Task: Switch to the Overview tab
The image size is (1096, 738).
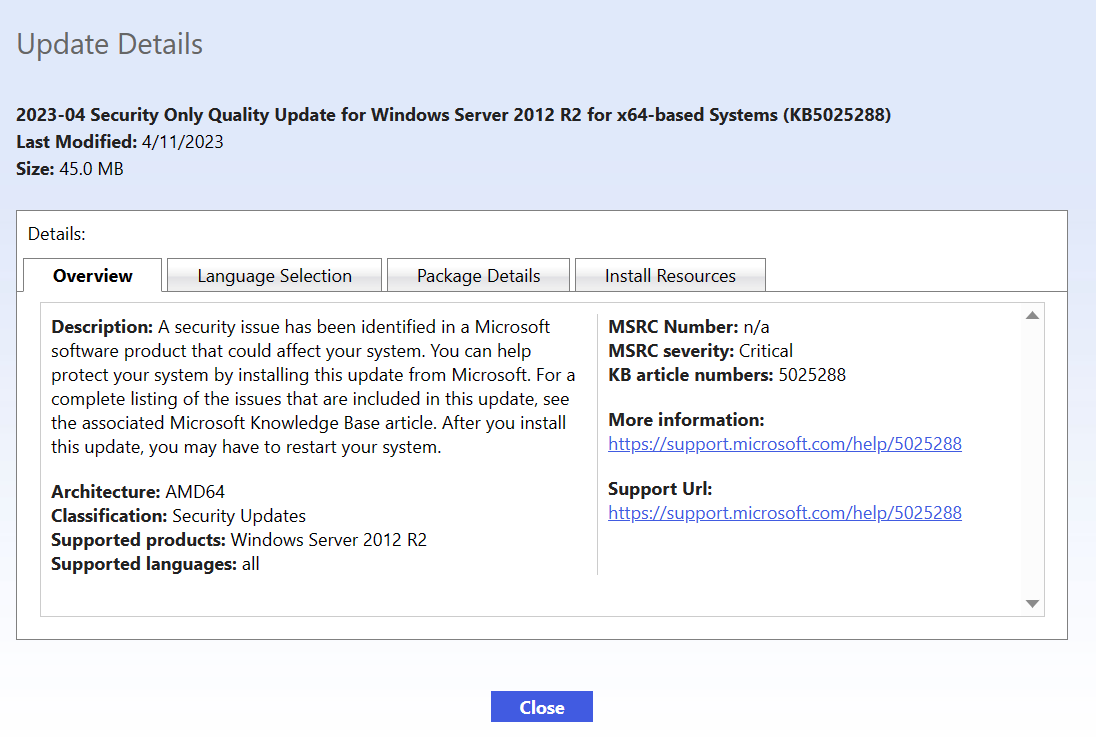Action: (x=92, y=275)
